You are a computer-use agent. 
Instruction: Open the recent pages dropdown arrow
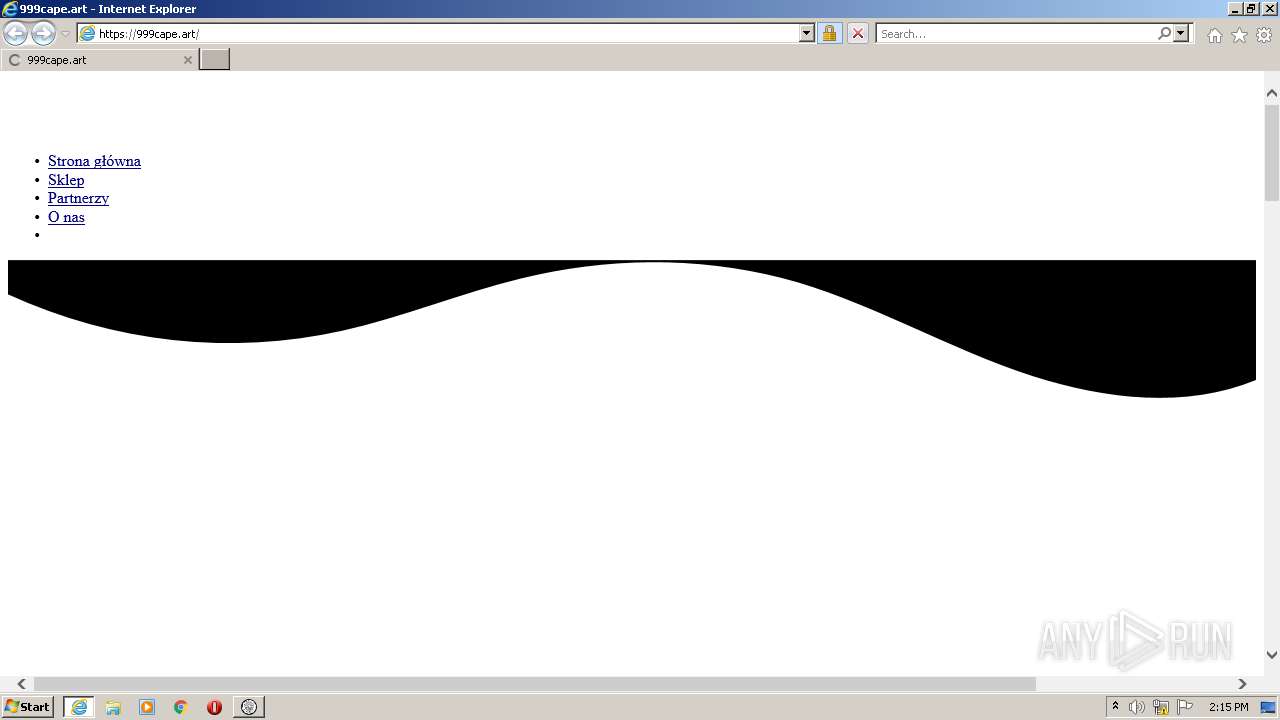pos(65,34)
